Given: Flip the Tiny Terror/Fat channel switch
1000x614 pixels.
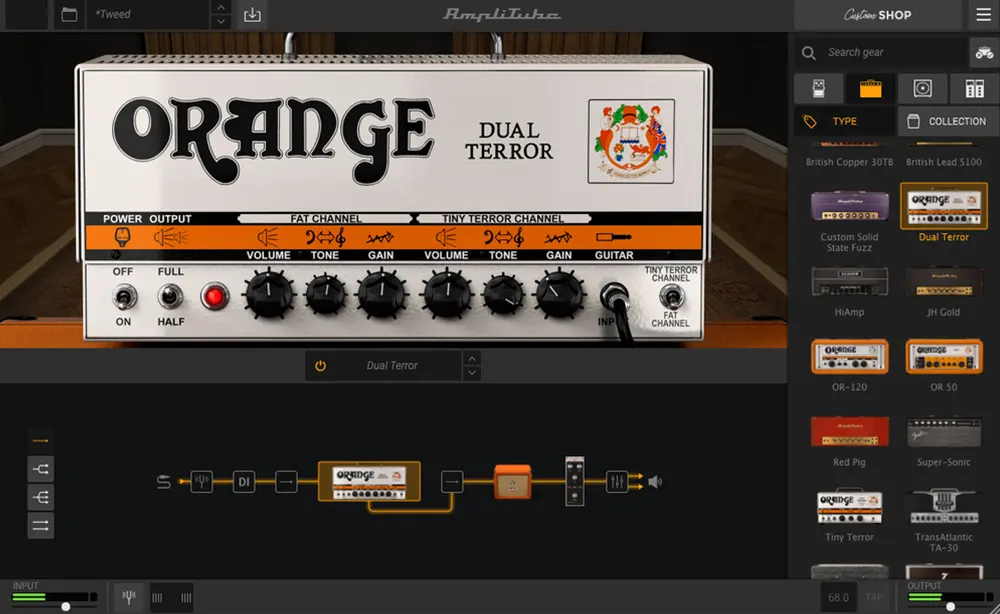Looking at the screenshot, I should (671, 296).
